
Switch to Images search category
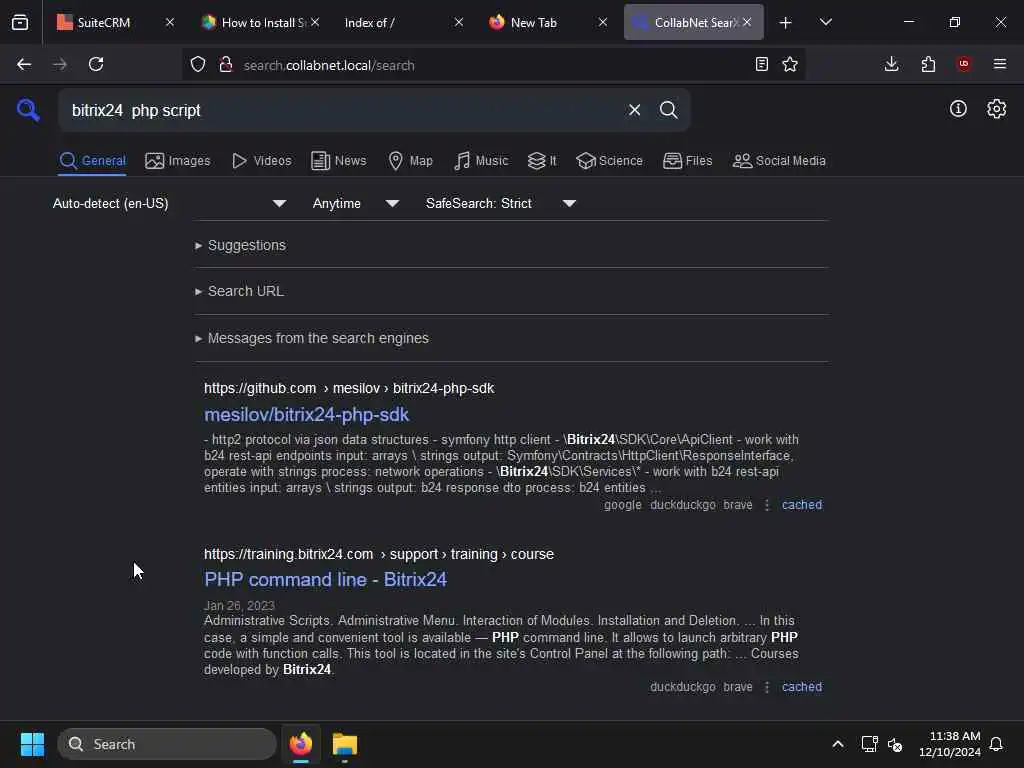178,161
